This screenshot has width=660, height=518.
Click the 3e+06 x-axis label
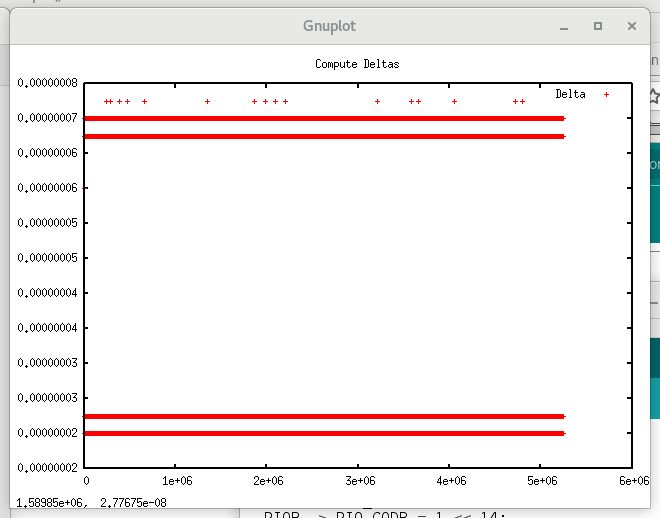pyautogui.click(x=360, y=481)
